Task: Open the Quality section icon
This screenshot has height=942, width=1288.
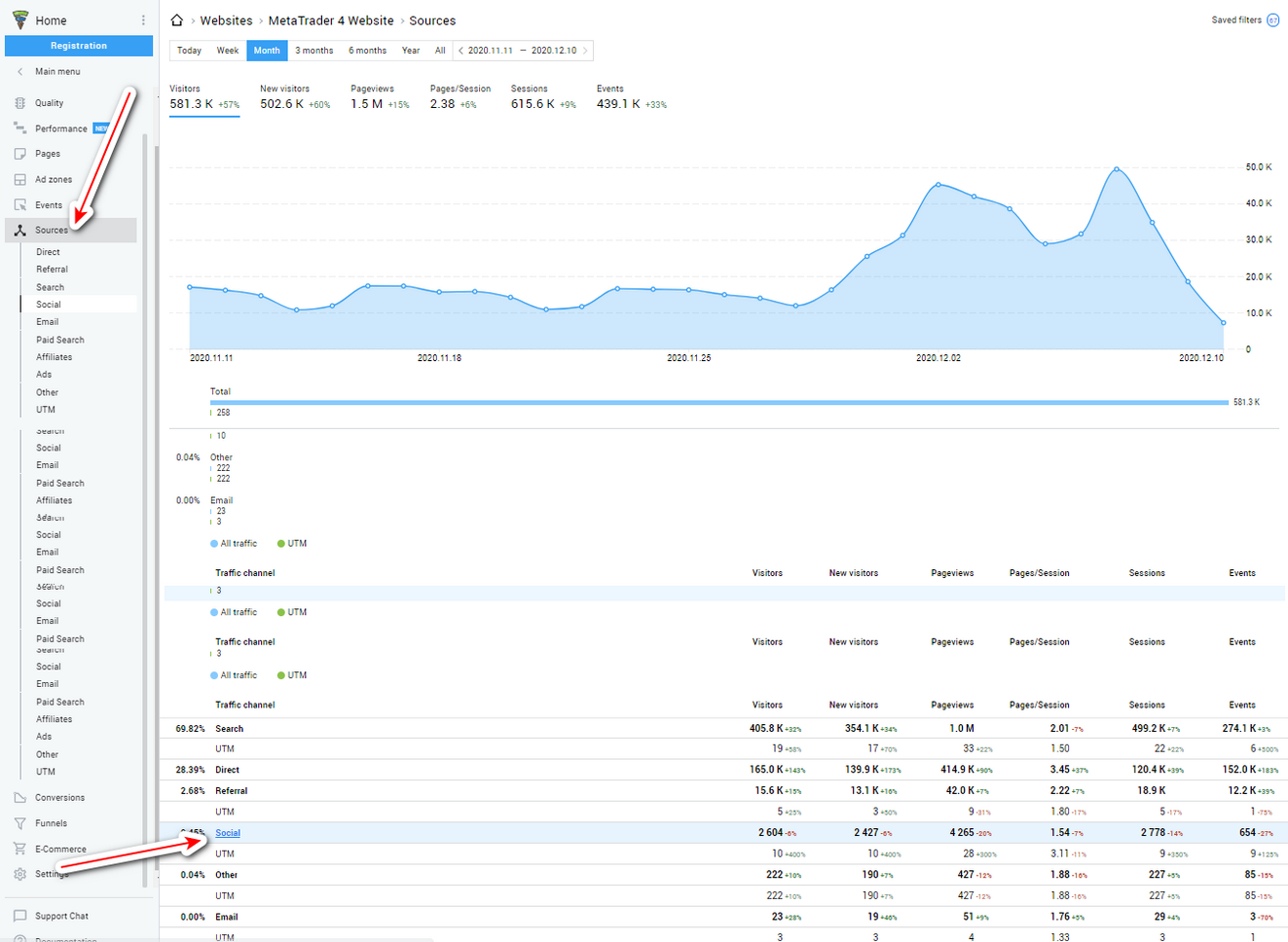Action: (19, 103)
